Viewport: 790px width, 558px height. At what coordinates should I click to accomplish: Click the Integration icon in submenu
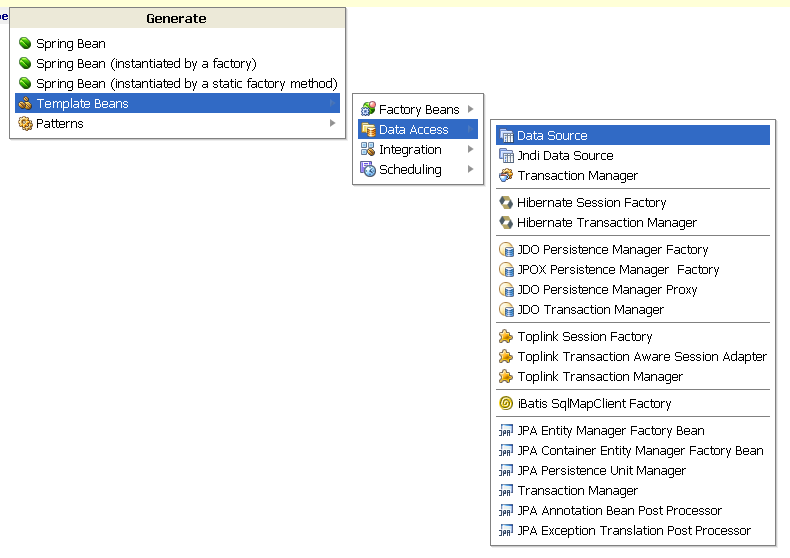click(368, 150)
